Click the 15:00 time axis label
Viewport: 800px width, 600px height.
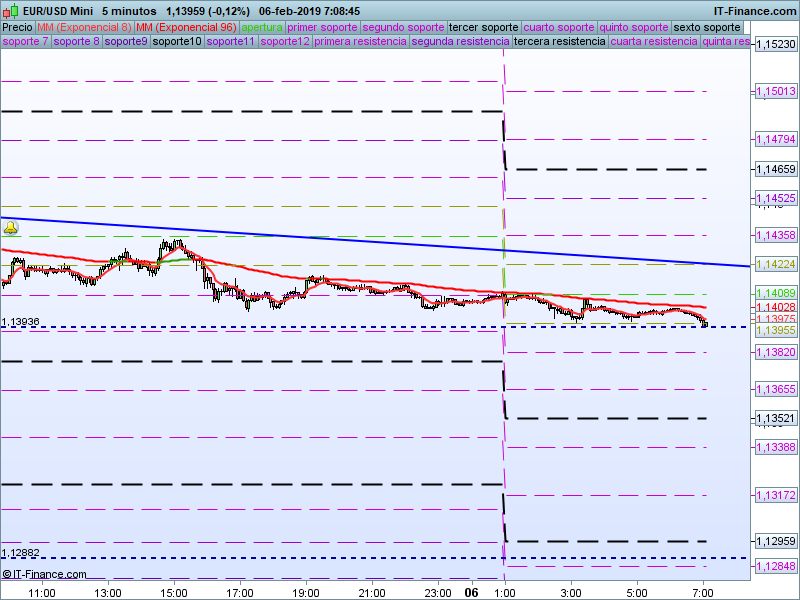[x=174, y=593]
